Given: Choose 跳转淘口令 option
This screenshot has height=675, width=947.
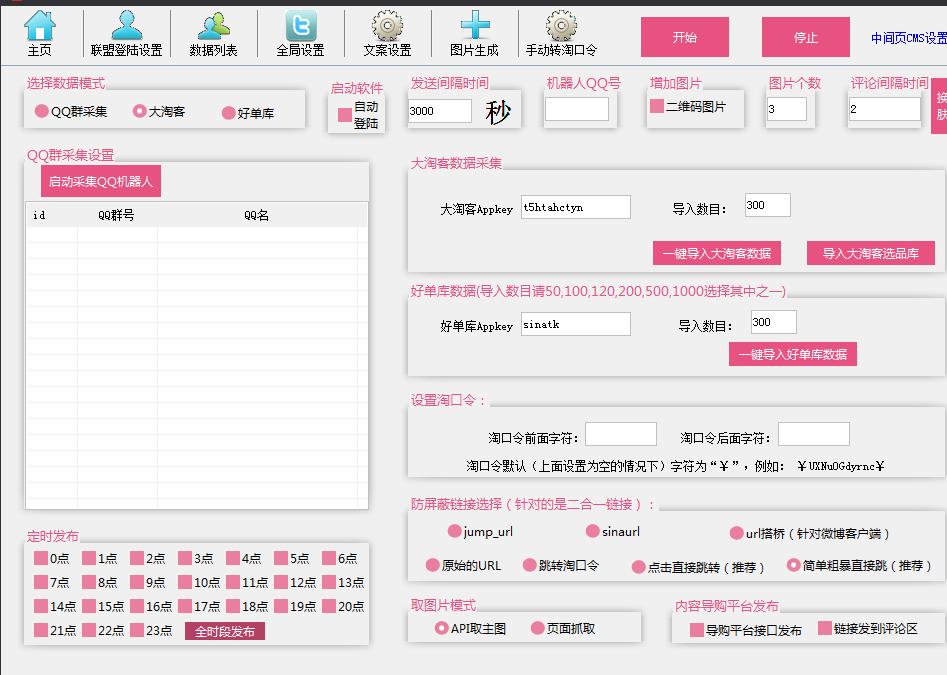Looking at the screenshot, I should (530, 565).
